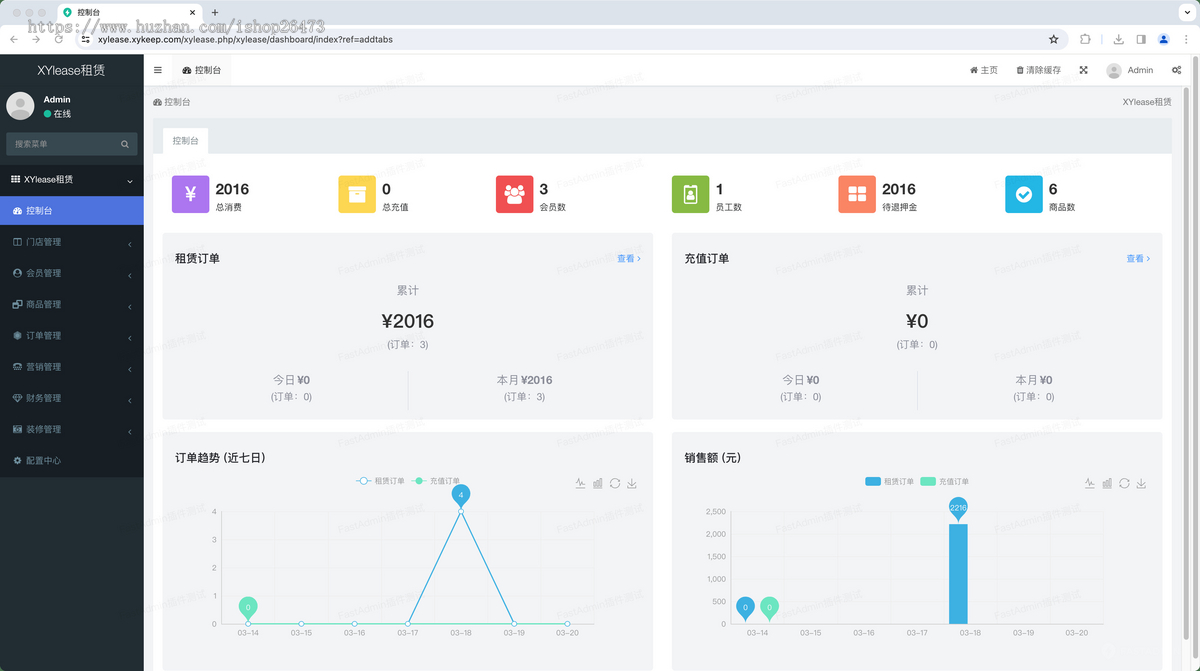Click the purple yen 总消费 icon
This screenshot has width=1200, height=671.
click(x=190, y=195)
